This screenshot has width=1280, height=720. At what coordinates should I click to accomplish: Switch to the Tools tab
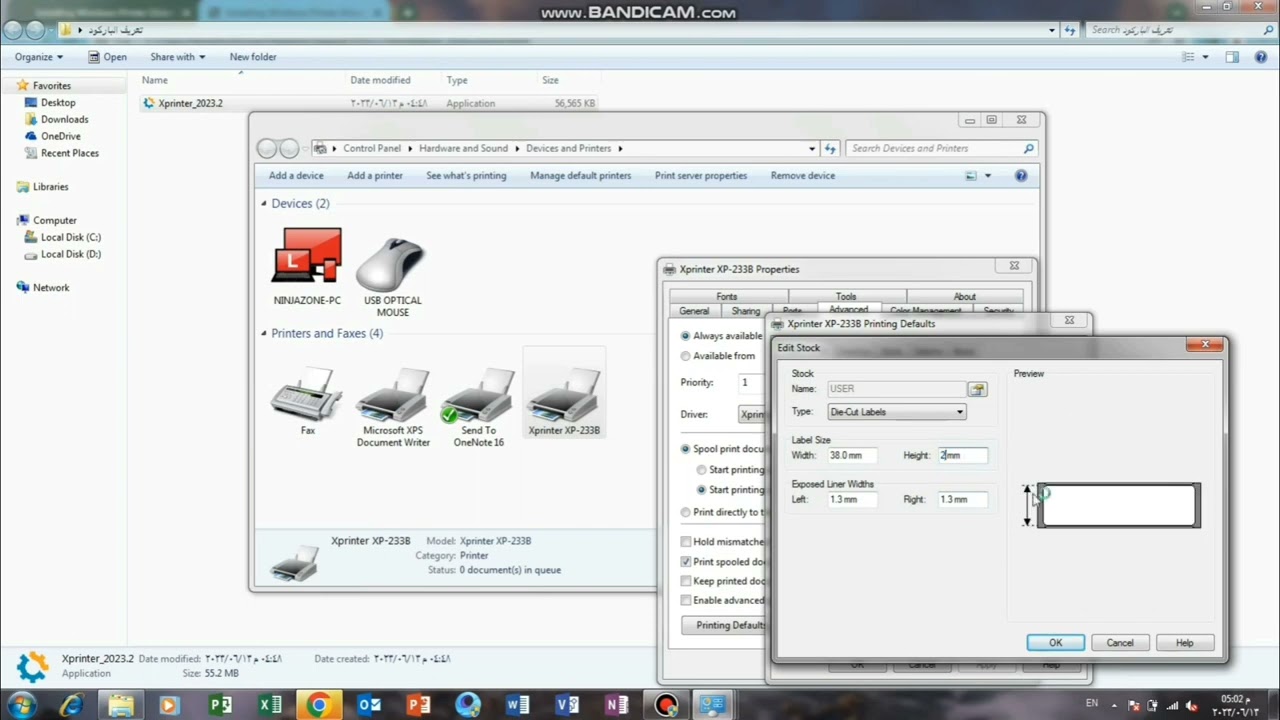[x=846, y=296]
